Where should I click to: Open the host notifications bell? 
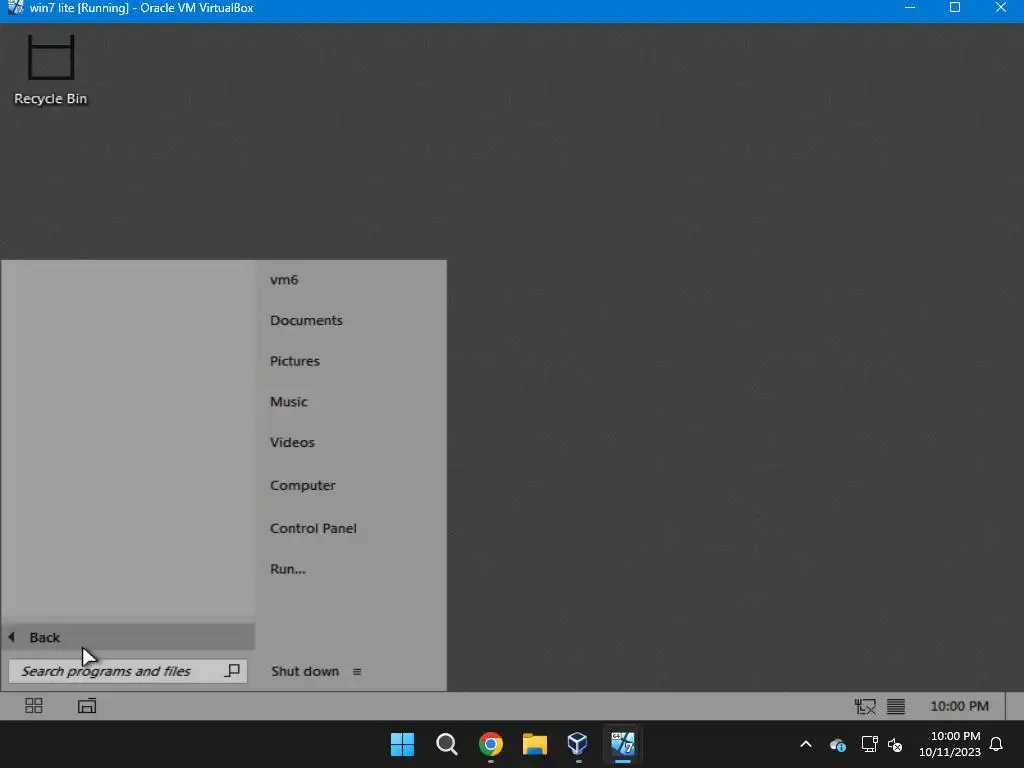[x=997, y=744]
